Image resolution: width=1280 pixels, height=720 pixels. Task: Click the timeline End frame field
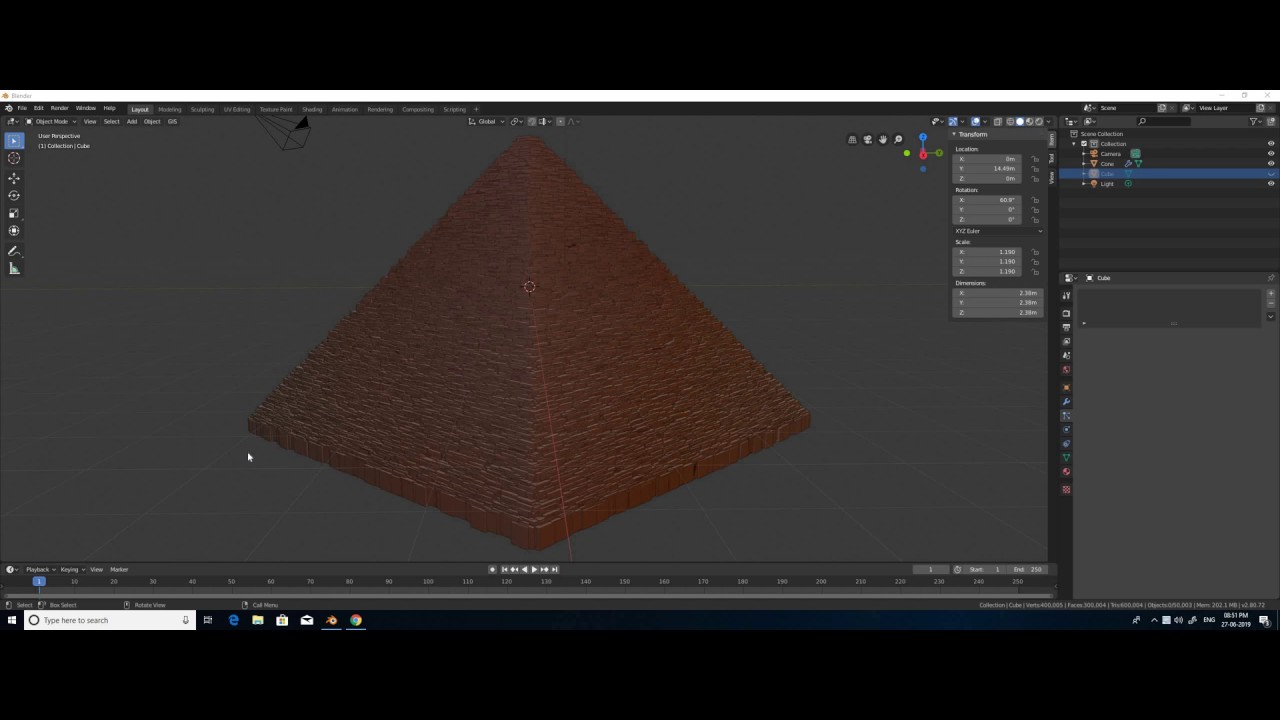click(1028, 570)
